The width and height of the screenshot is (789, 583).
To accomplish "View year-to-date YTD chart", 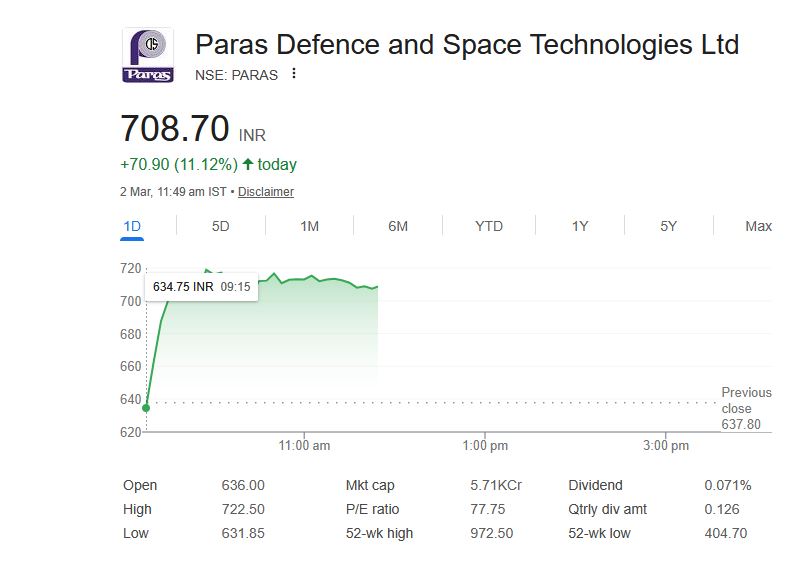I will [x=488, y=226].
